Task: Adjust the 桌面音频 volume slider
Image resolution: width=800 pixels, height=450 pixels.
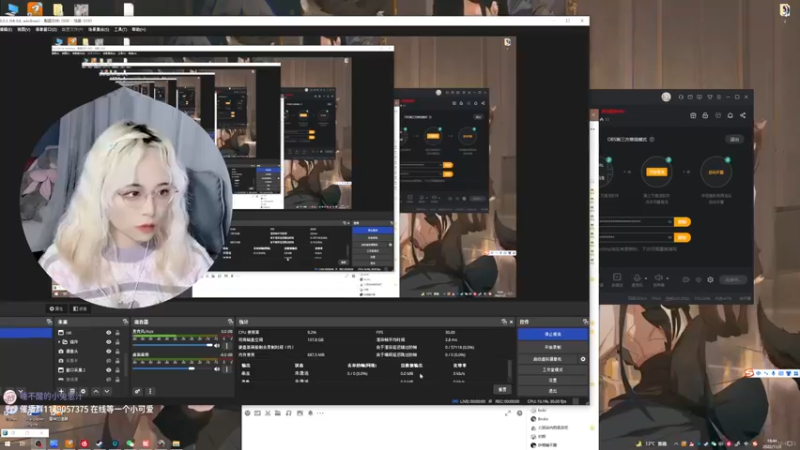Action: click(172, 368)
